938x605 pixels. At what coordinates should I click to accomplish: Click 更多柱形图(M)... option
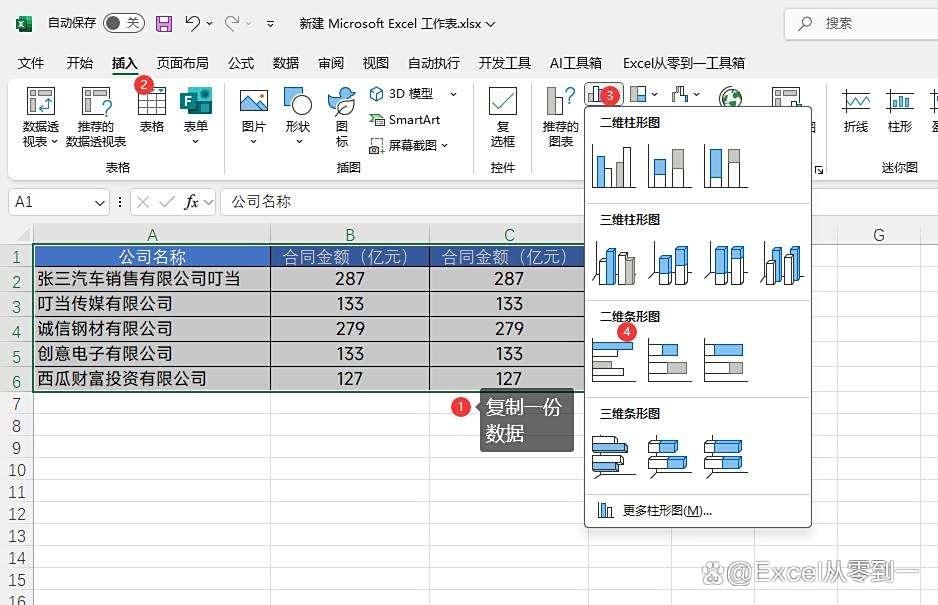point(666,511)
